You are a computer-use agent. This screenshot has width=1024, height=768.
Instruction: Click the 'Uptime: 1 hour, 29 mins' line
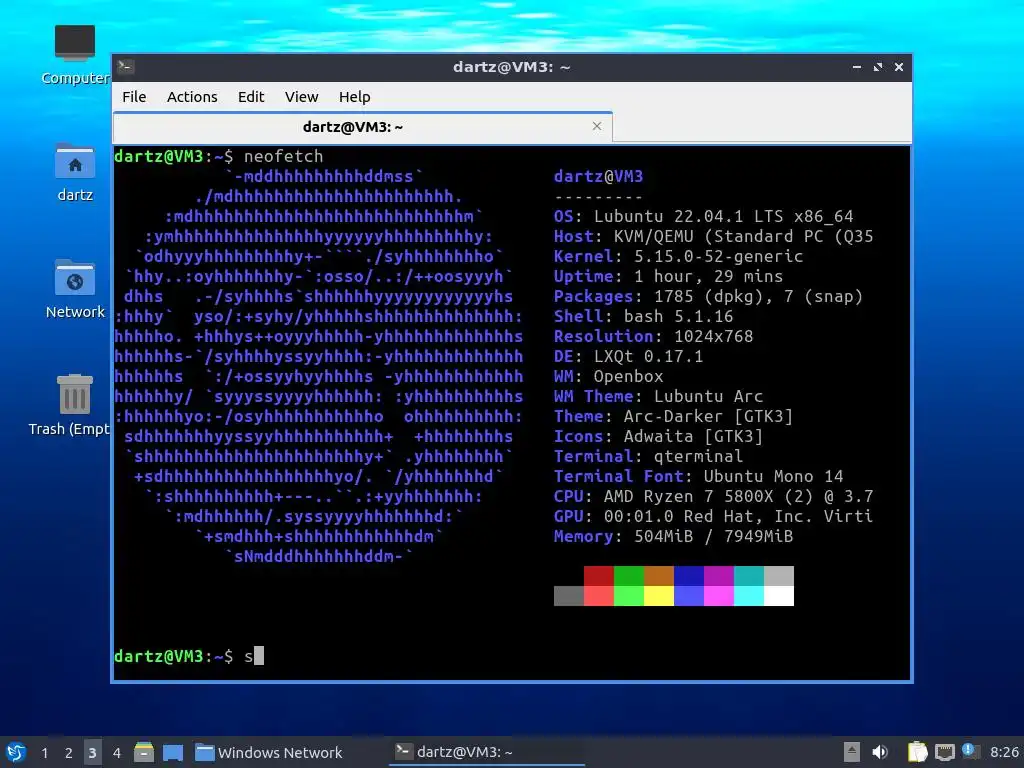coord(668,276)
